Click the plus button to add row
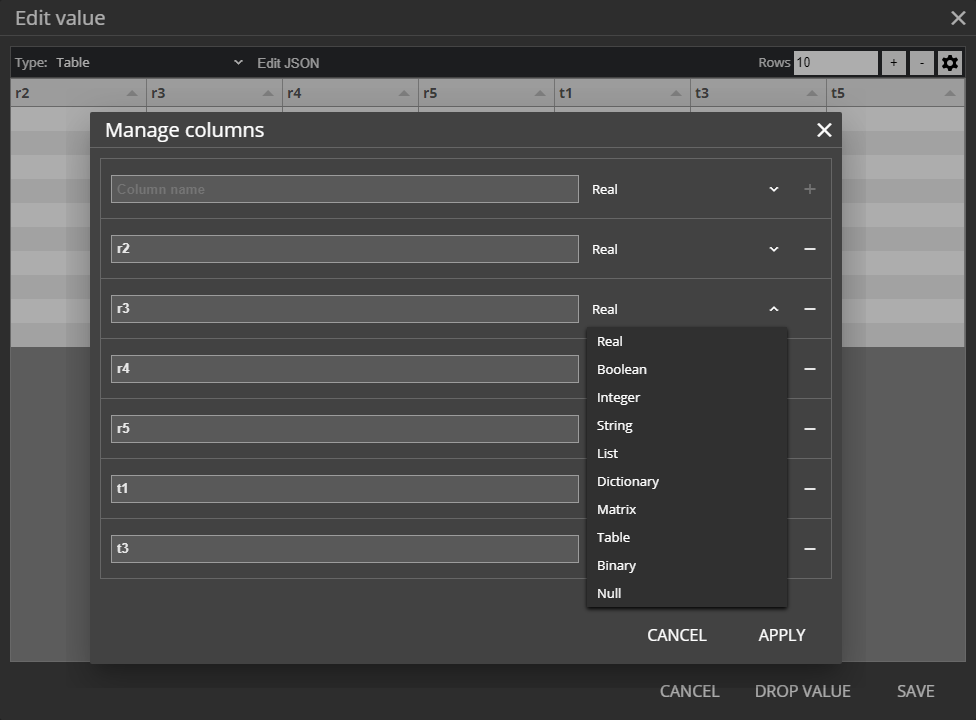The height and width of the screenshot is (720, 976). coord(894,63)
